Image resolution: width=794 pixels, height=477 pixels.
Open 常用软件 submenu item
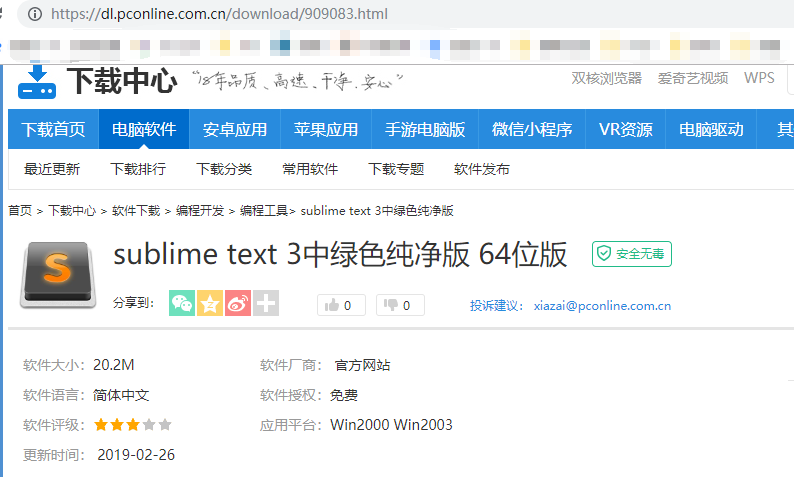pyautogui.click(x=310, y=169)
